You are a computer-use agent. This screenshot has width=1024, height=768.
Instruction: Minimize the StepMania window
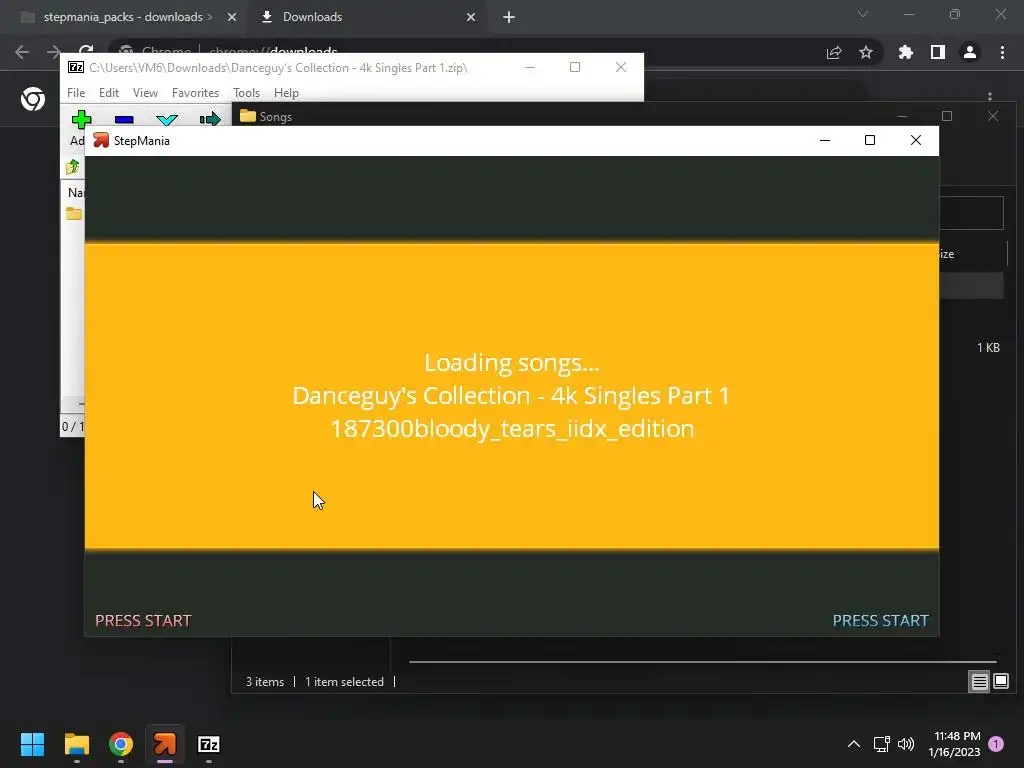click(825, 140)
